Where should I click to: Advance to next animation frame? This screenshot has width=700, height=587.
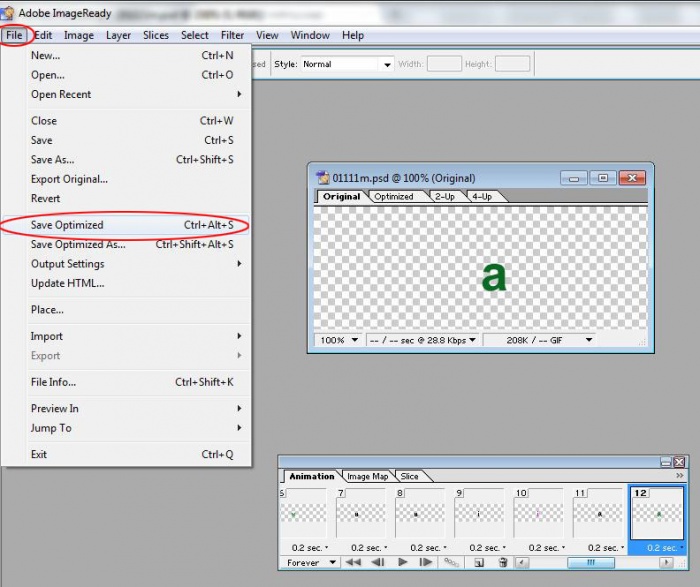click(x=426, y=563)
